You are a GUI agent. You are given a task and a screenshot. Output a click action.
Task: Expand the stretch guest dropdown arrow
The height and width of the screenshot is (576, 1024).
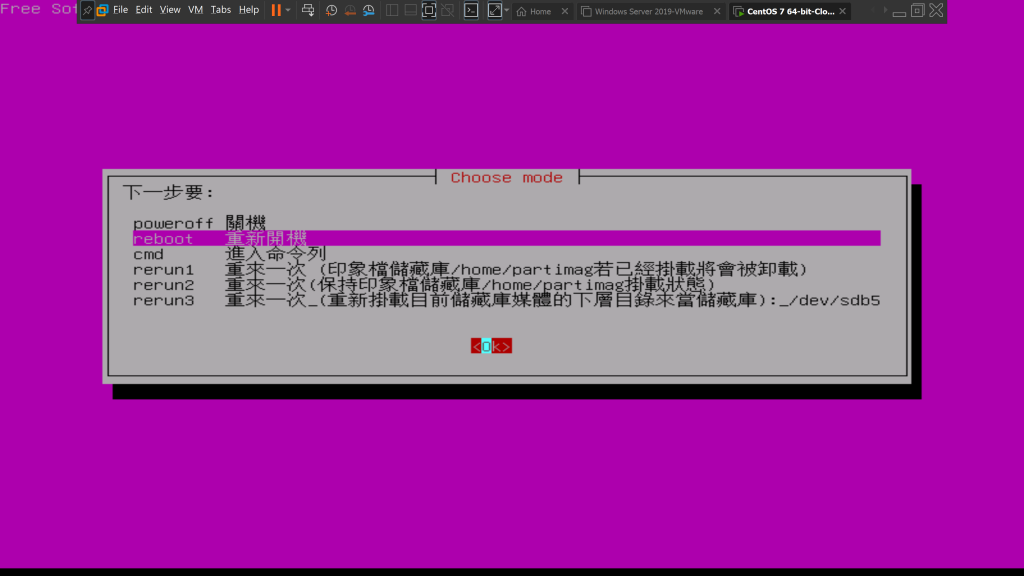507,10
